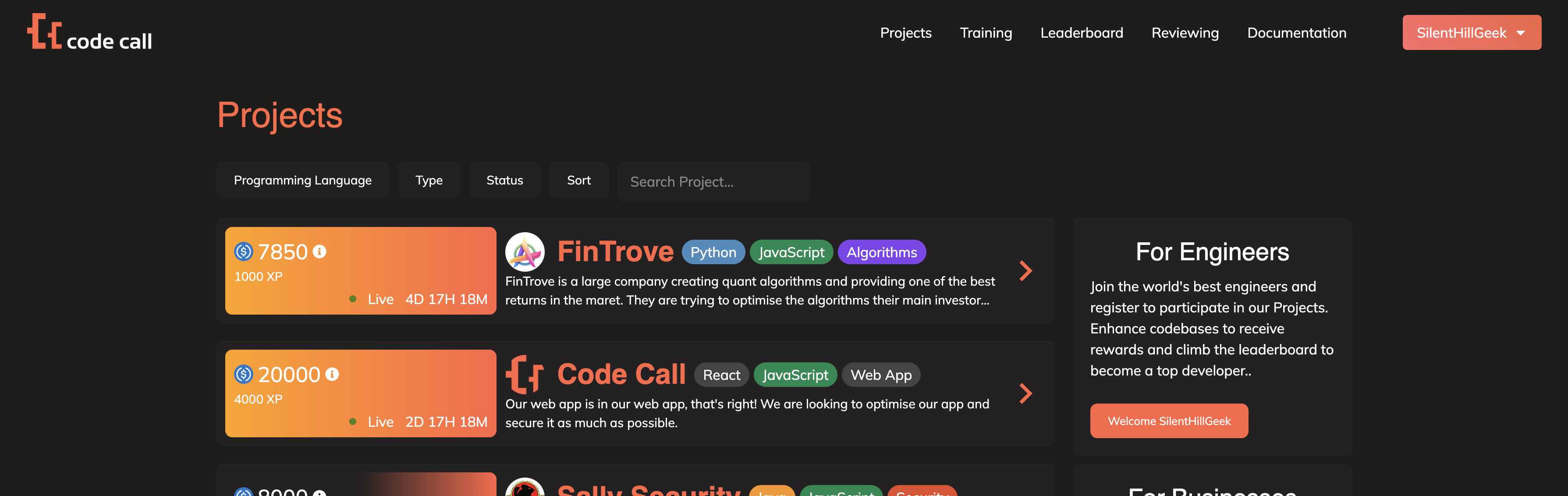Click the green Live dot on FinTrove
Image resolution: width=1568 pixels, height=496 pixels.
pyautogui.click(x=352, y=299)
